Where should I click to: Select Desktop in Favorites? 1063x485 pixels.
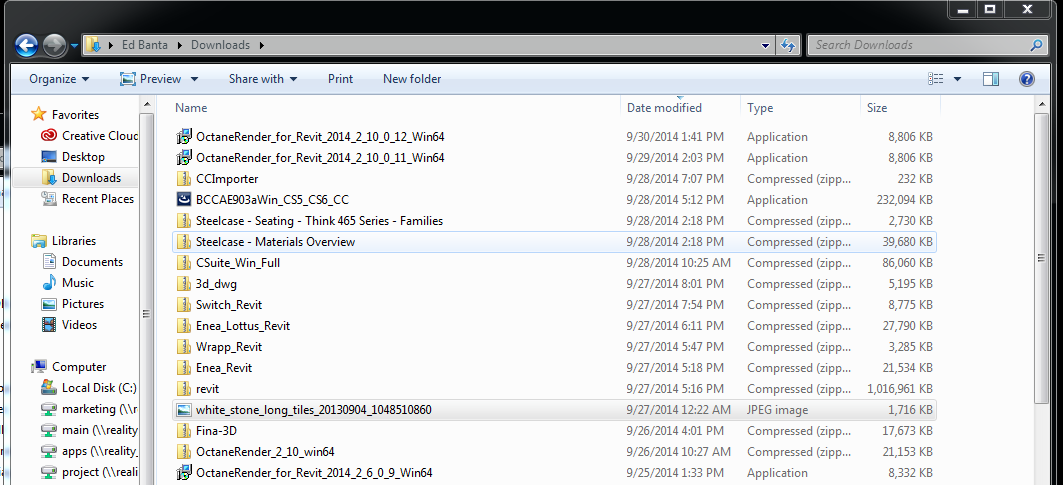coord(73,157)
